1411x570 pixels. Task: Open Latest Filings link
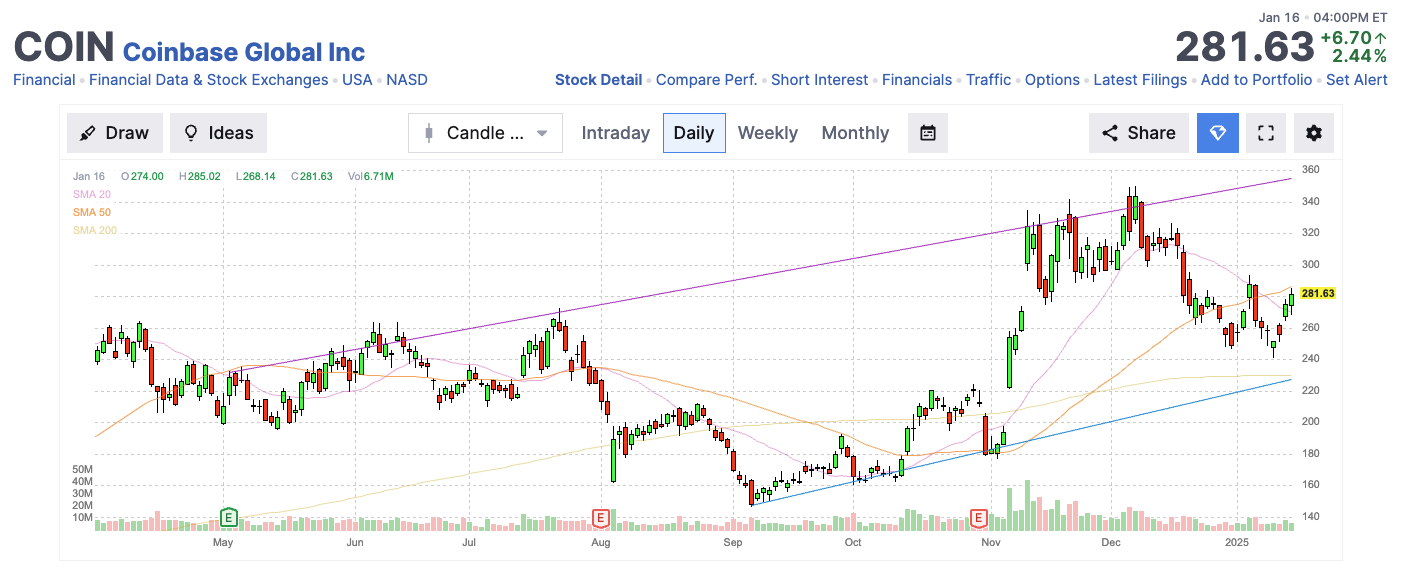point(1140,80)
